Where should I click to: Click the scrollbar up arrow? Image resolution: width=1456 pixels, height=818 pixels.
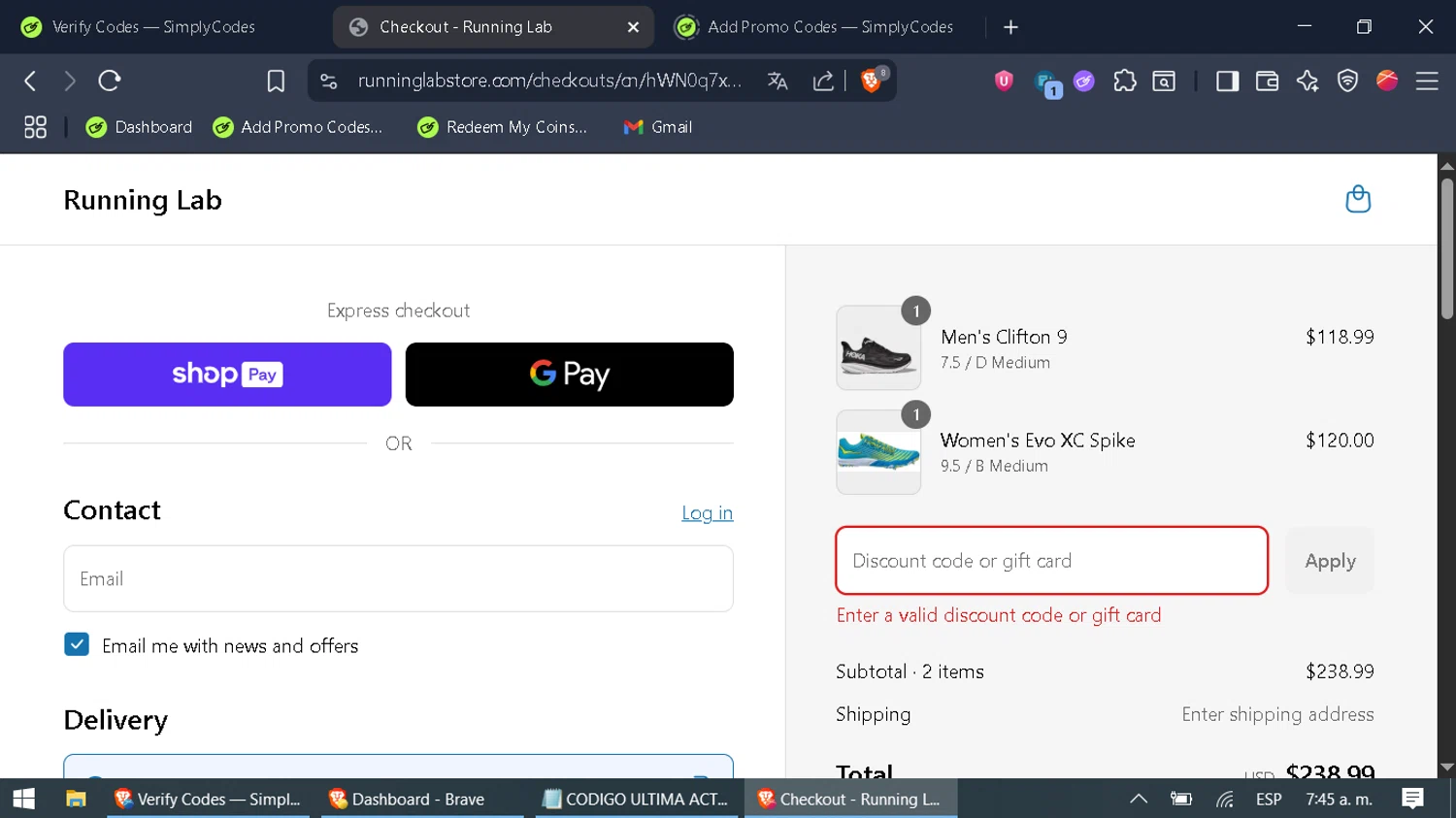(1447, 165)
